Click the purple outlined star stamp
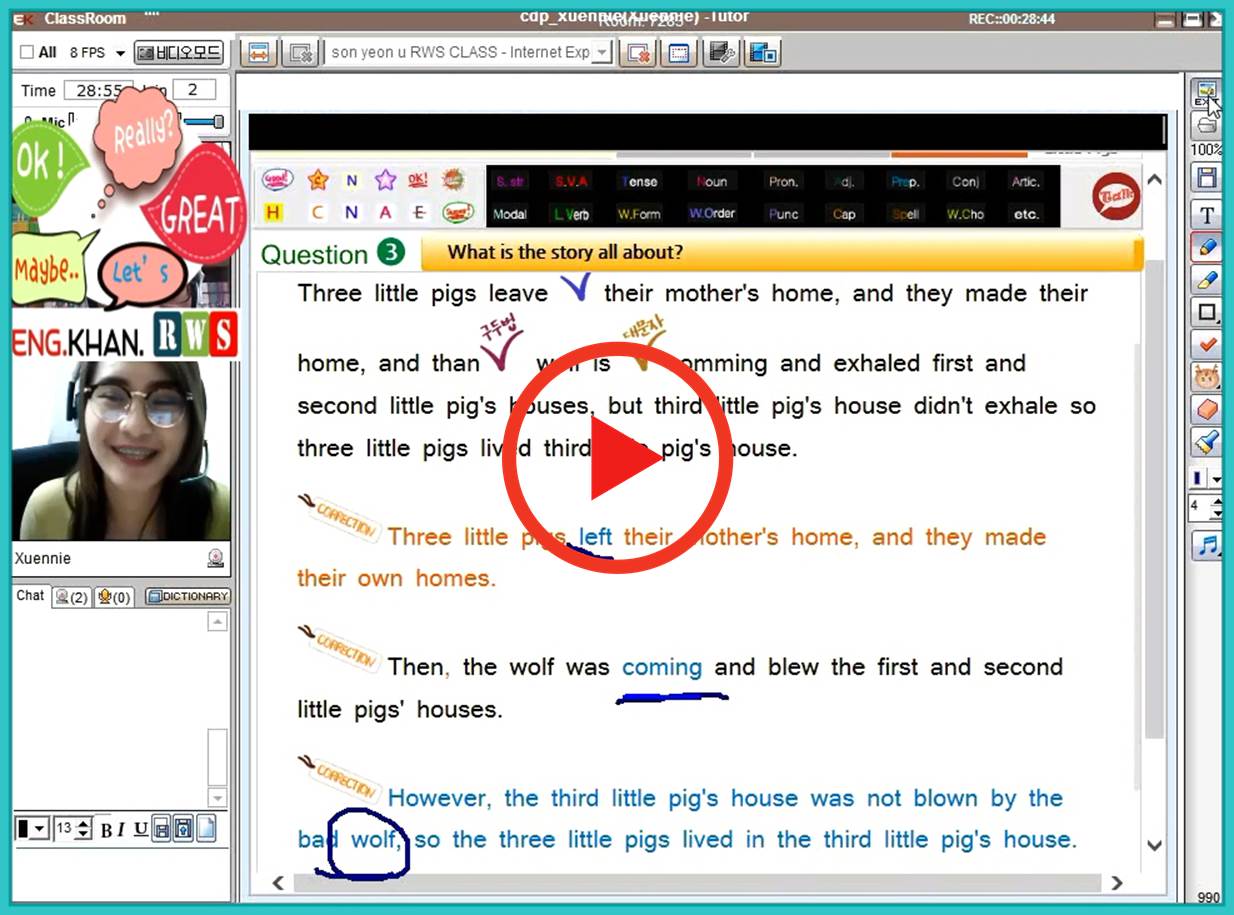The height and width of the screenshot is (915, 1234). tap(385, 180)
